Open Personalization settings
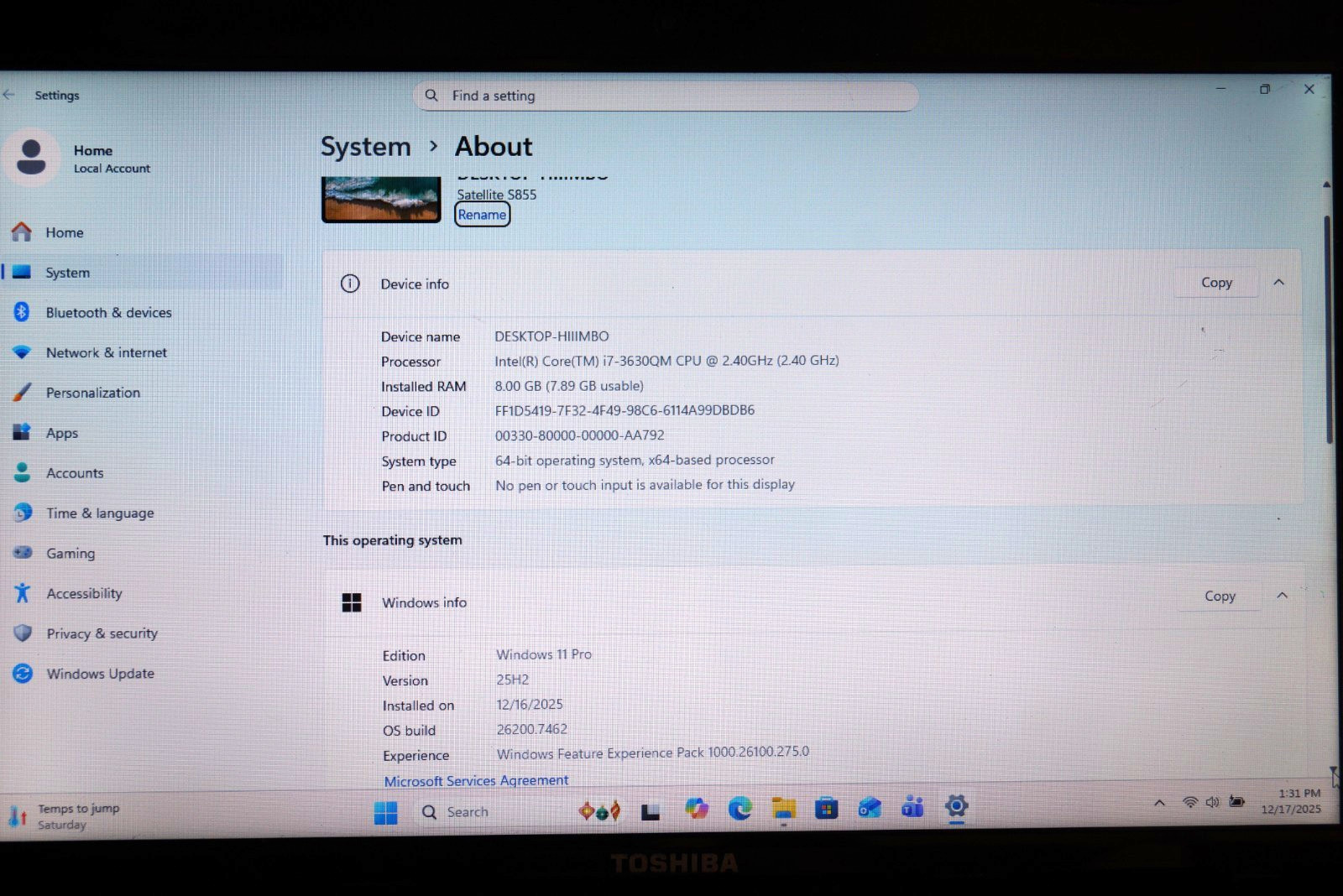The height and width of the screenshot is (896, 1343). [92, 393]
